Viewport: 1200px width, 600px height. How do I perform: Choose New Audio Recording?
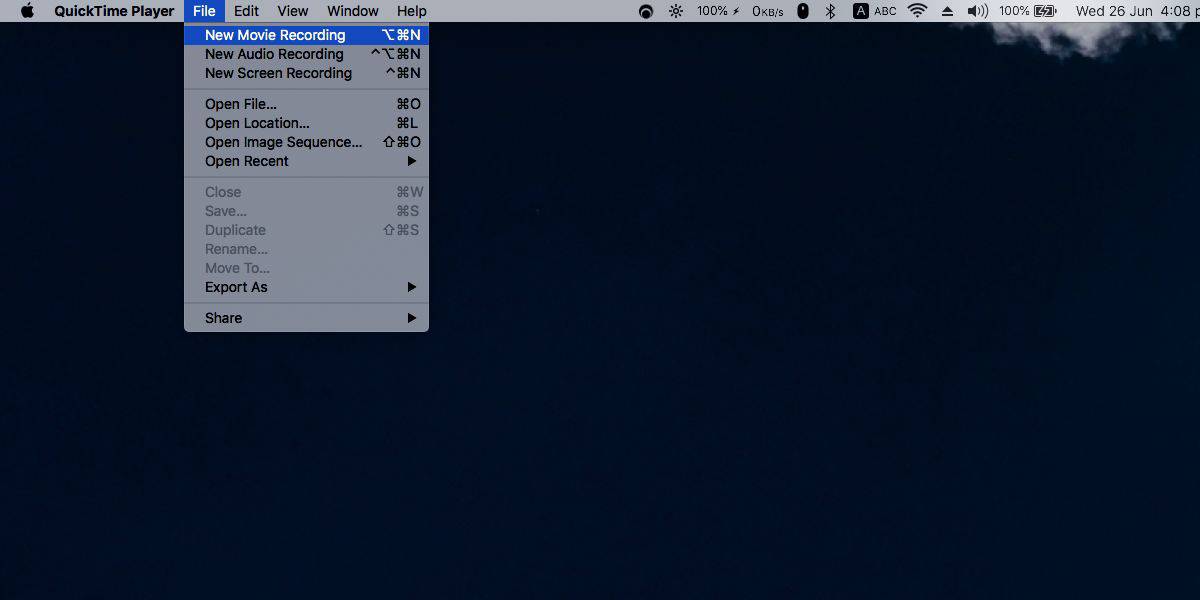click(x=306, y=54)
